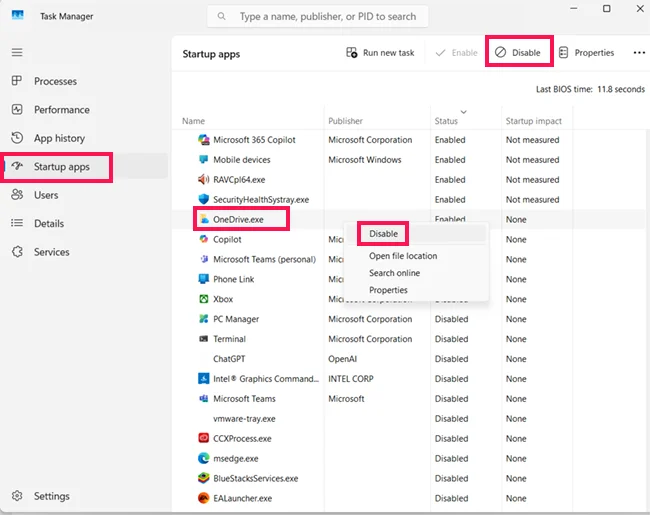
Task: Select the Mobile devices icon
Action: [204, 160]
